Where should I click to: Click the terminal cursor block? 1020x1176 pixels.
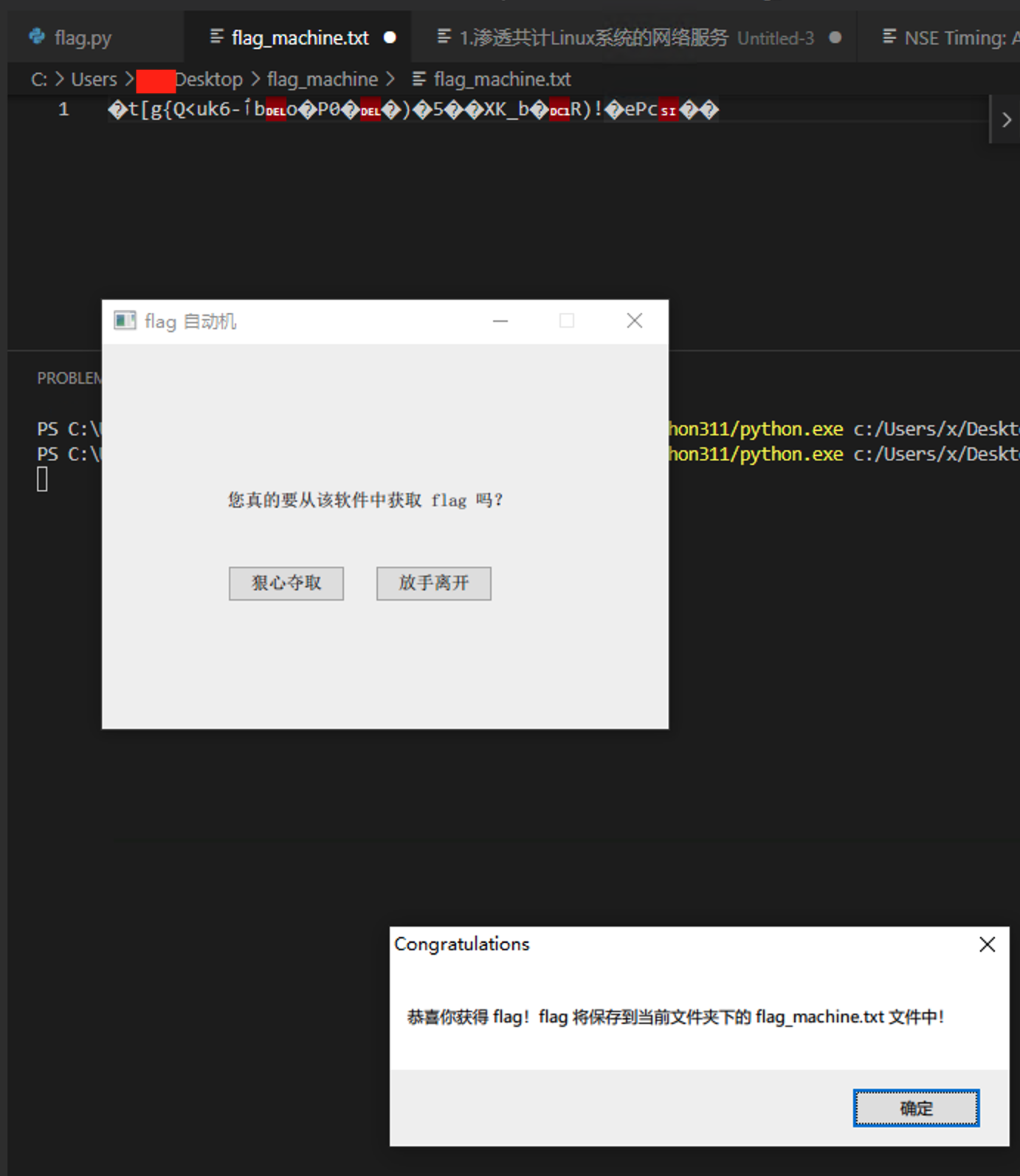click(x=43, y=479)
